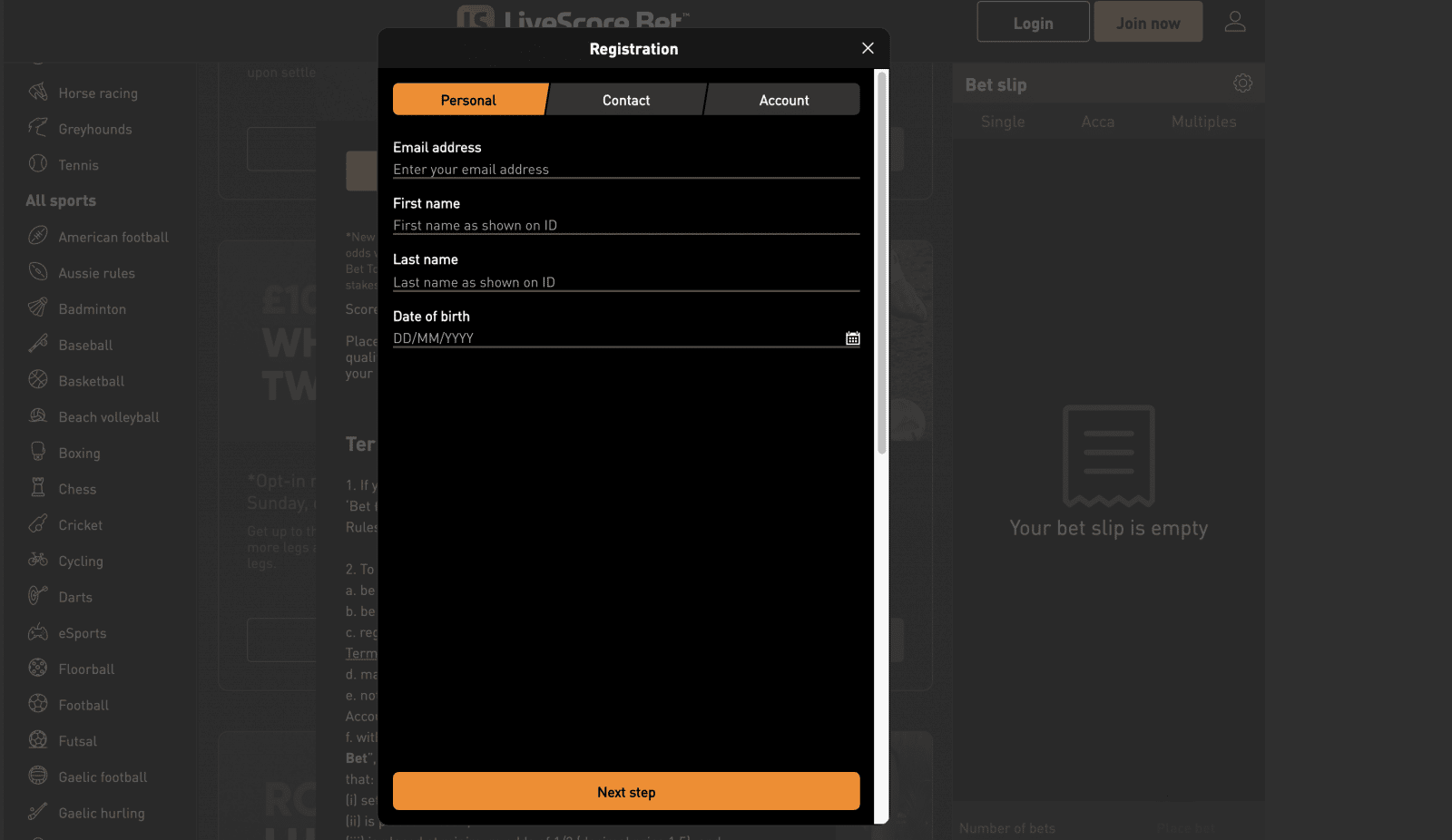This screenshot has width=1452, height=840.
Task: Select the Acca bet slip tab
Action: [1098, 122]
